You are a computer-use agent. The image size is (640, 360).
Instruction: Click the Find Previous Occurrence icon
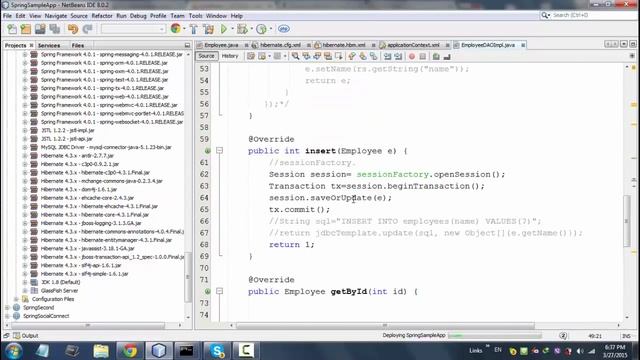tap(306, 56)
